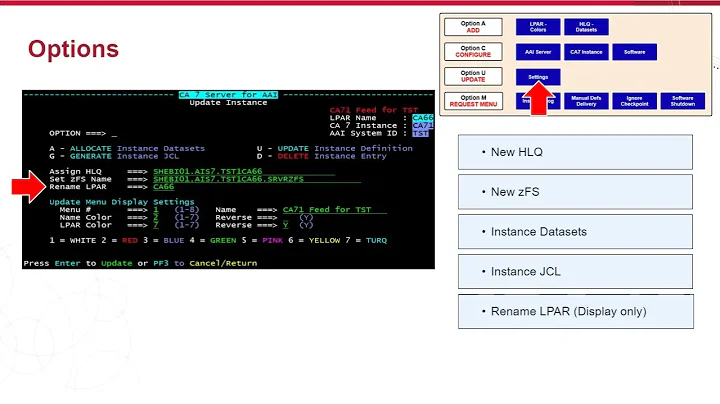Click the Menu # value field
The width and height of the screenshot is (720, 404).
[156, 210]
